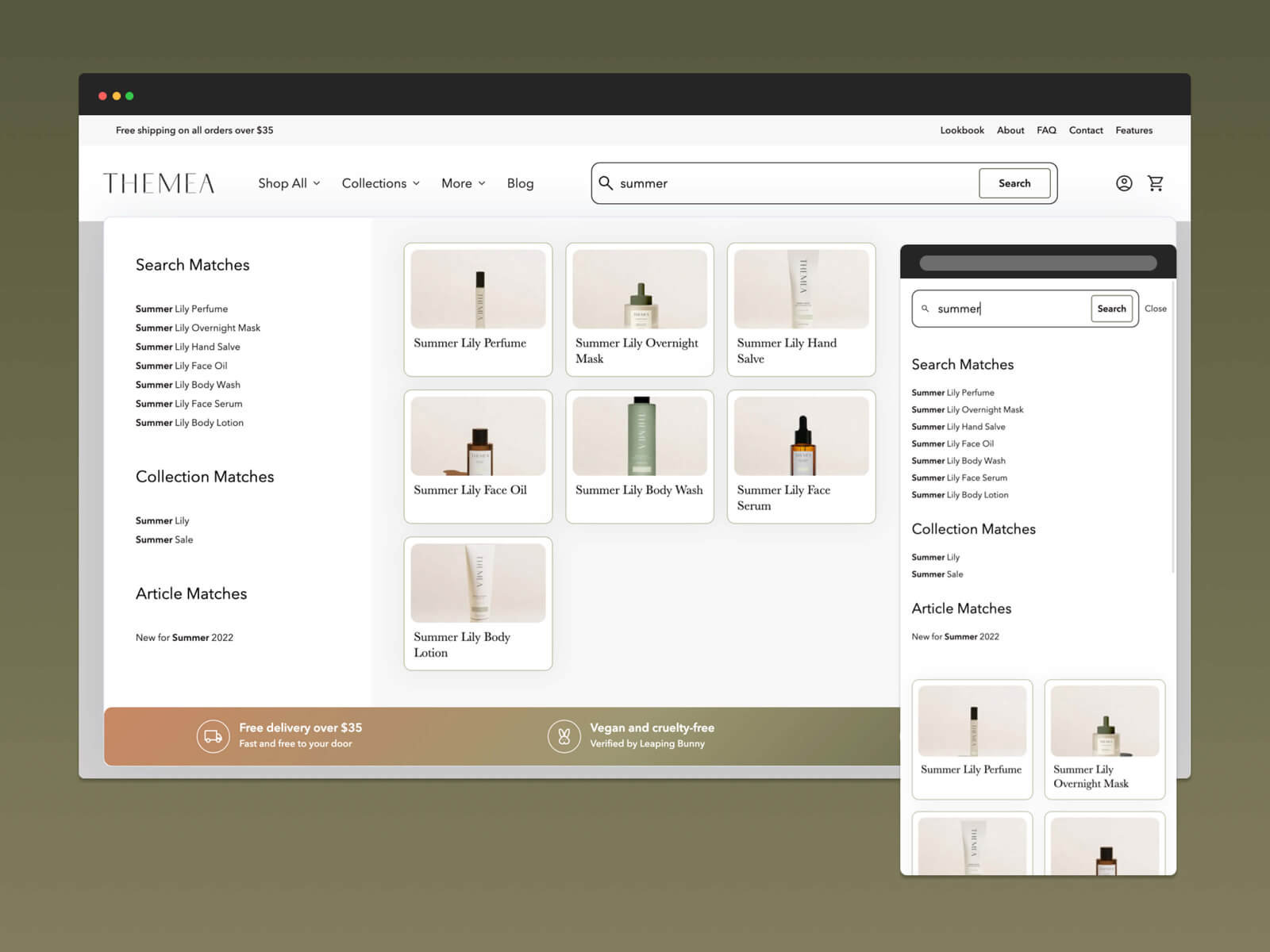This screenshot has width=1270, height=952.
Task: Click the magnifier icon in main search bar
Action: (x=606, y=183)
